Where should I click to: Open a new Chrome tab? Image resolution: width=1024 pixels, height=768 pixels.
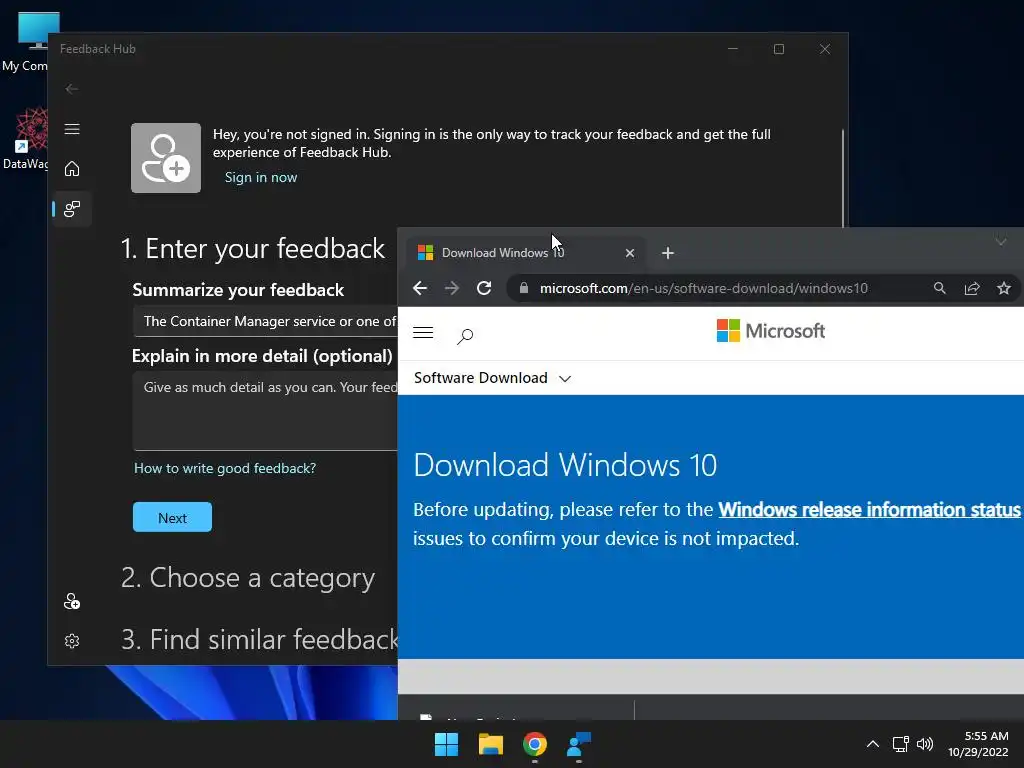[x=667, y=253]
